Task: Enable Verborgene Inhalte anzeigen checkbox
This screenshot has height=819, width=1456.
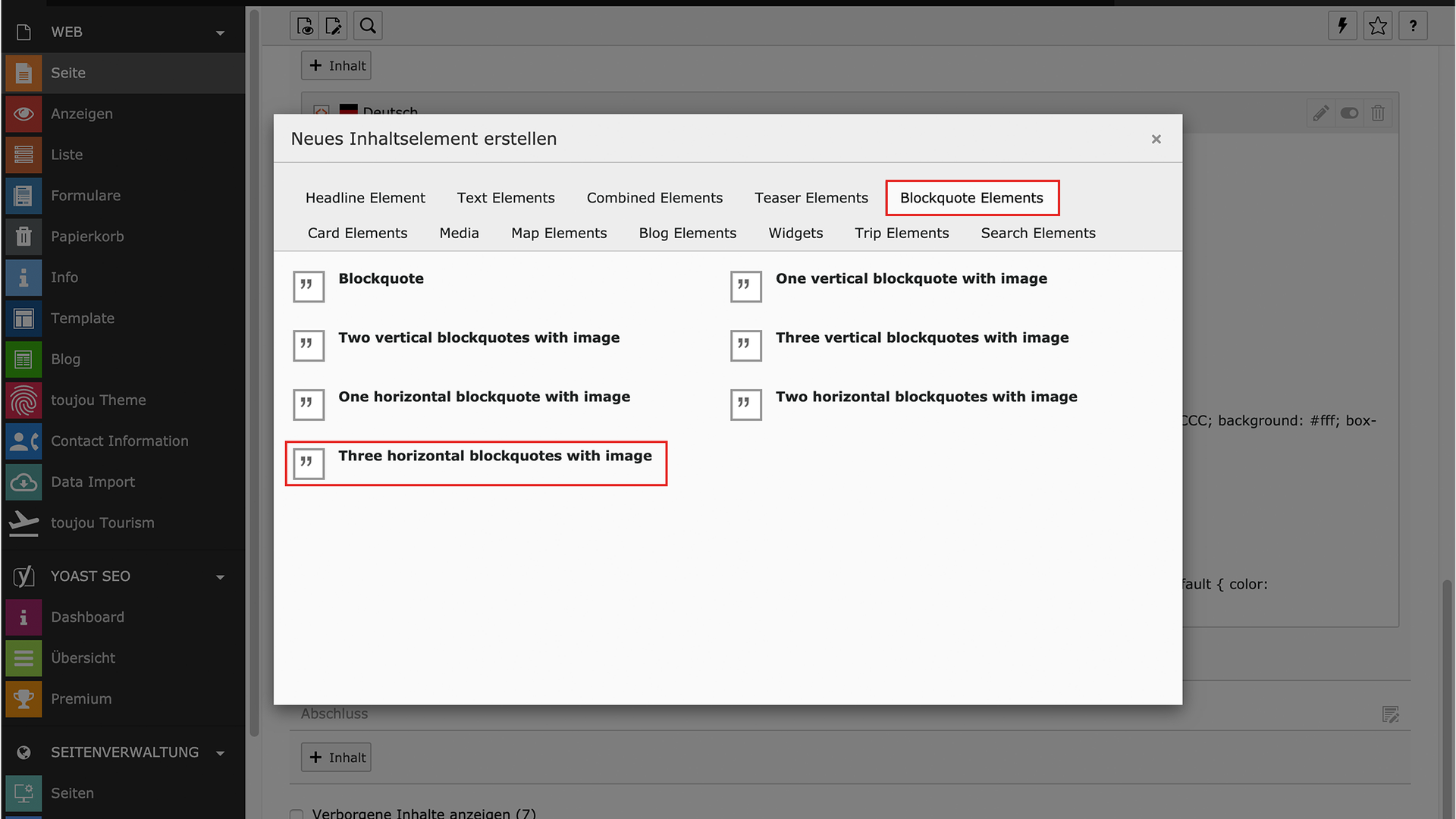Action: 297,814
